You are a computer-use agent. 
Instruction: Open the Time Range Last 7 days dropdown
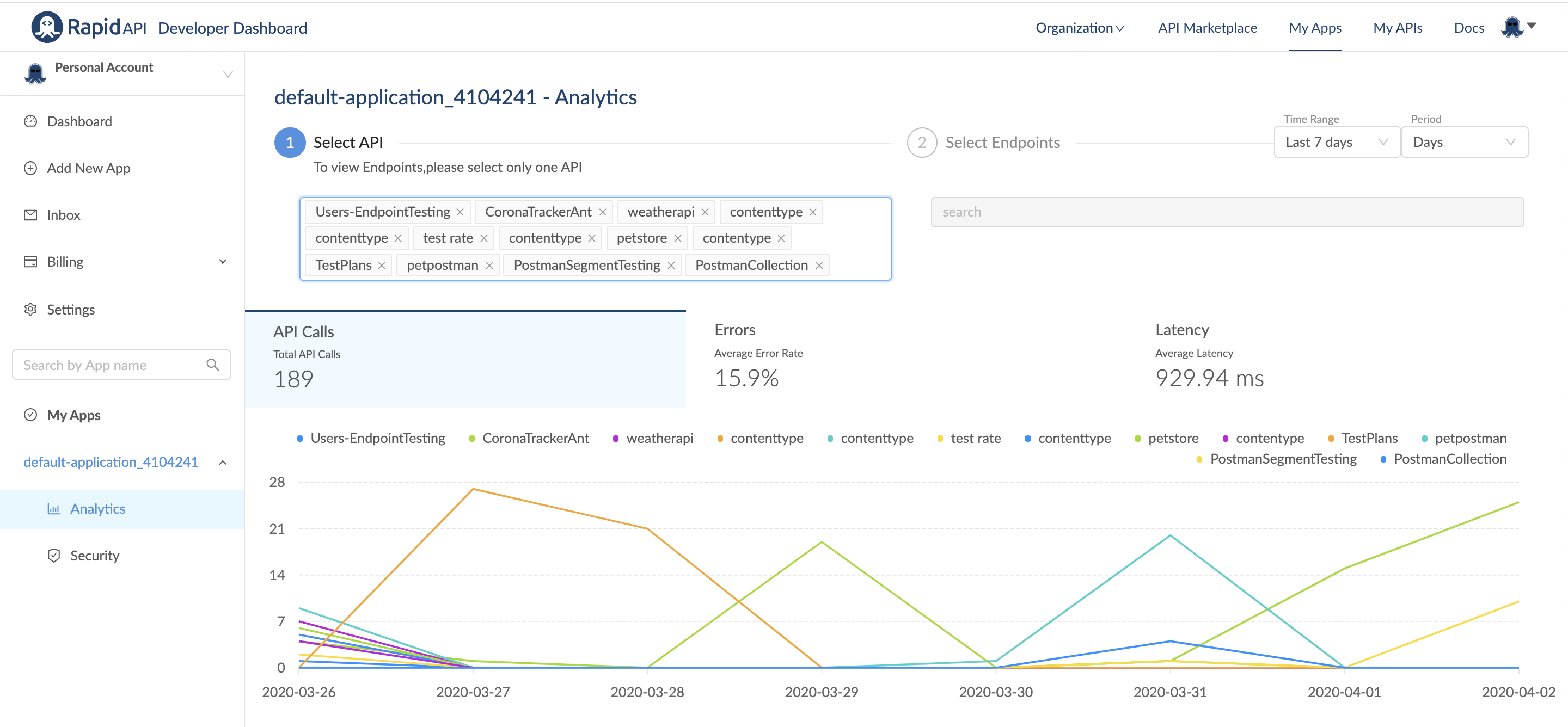[x=1336, y=143]
